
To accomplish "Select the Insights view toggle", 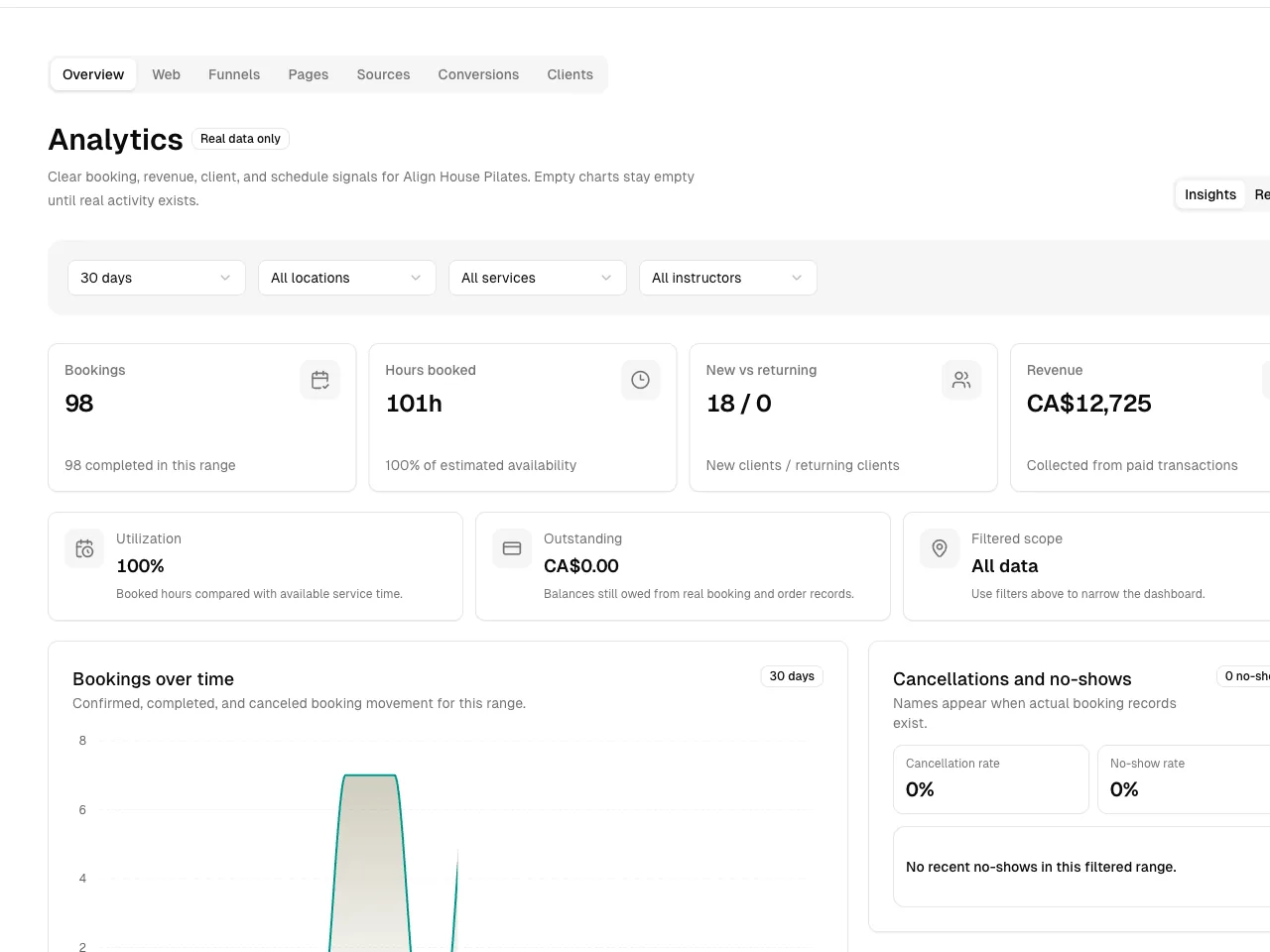I will tap(1210, 194).
